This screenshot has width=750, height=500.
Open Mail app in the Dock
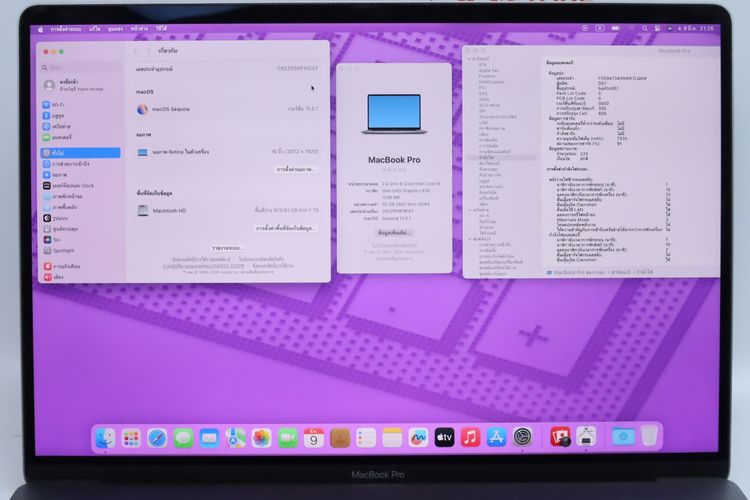click(x=209, y=438)
